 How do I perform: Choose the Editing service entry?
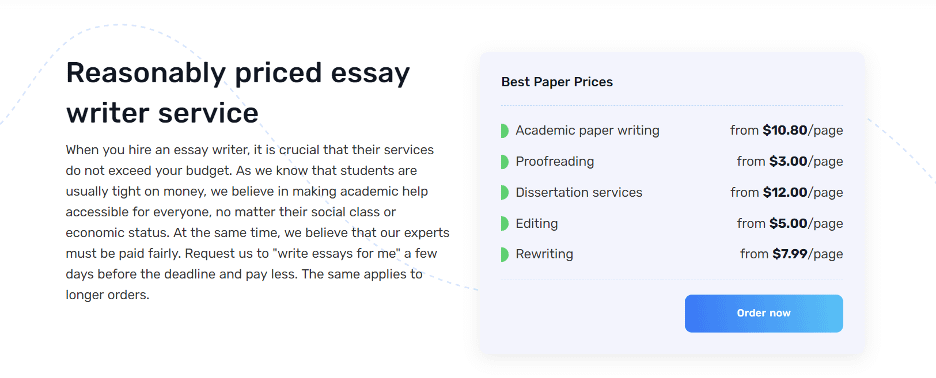(x=537, y=224)
